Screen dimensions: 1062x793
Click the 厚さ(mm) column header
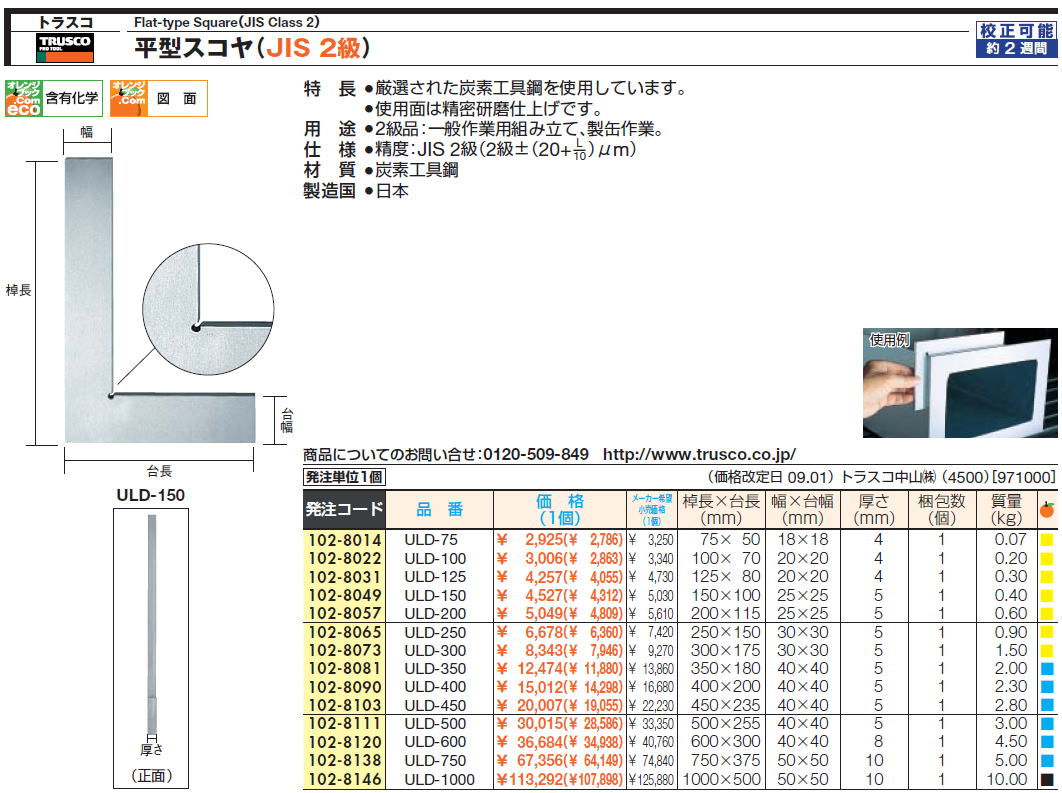point(874,509)
